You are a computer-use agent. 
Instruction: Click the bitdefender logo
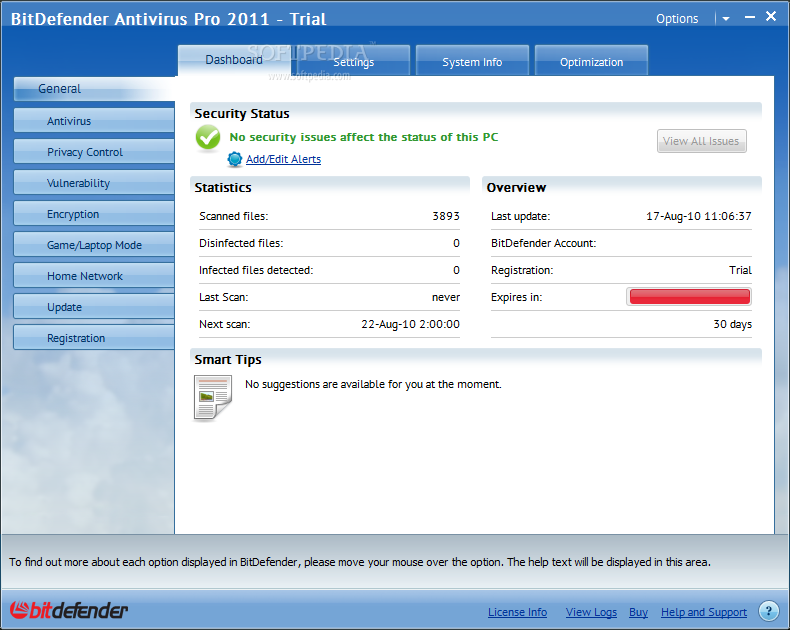69,610
